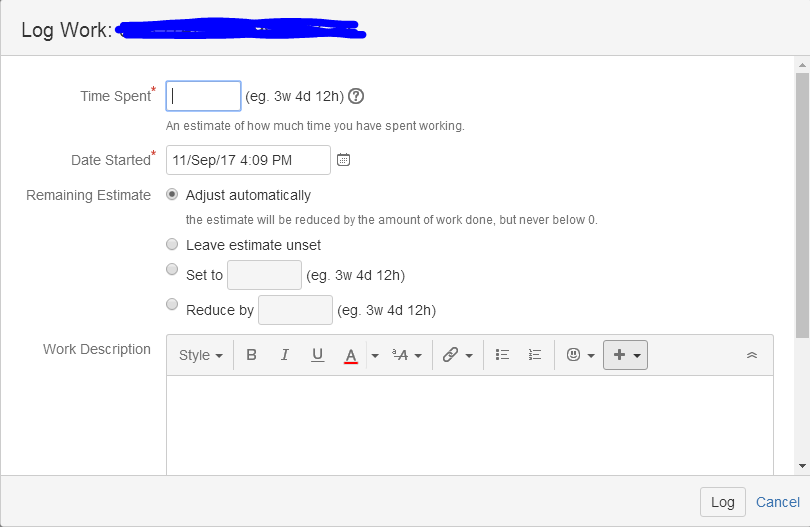Open the link options dropdown arrow
Image resolution: width=810 pixels, height=527 pixels.
click(469, 355)
